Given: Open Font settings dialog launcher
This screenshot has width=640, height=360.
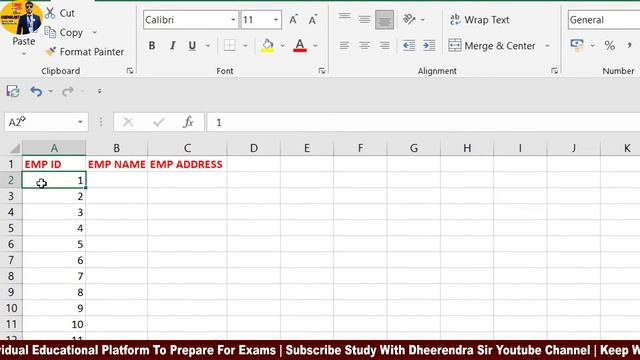Looking at the screenshot, I should coord(322,71).
